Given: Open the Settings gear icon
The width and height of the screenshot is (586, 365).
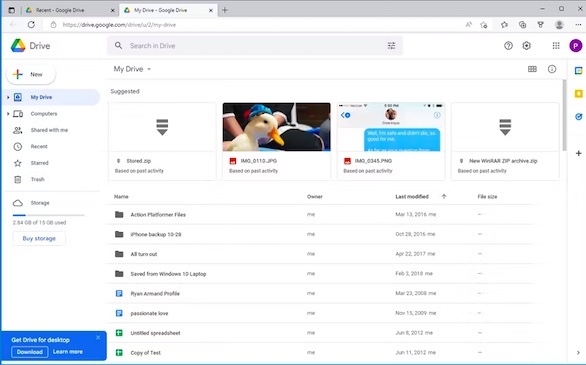Looking at the screenshot, I should (527, 46).
